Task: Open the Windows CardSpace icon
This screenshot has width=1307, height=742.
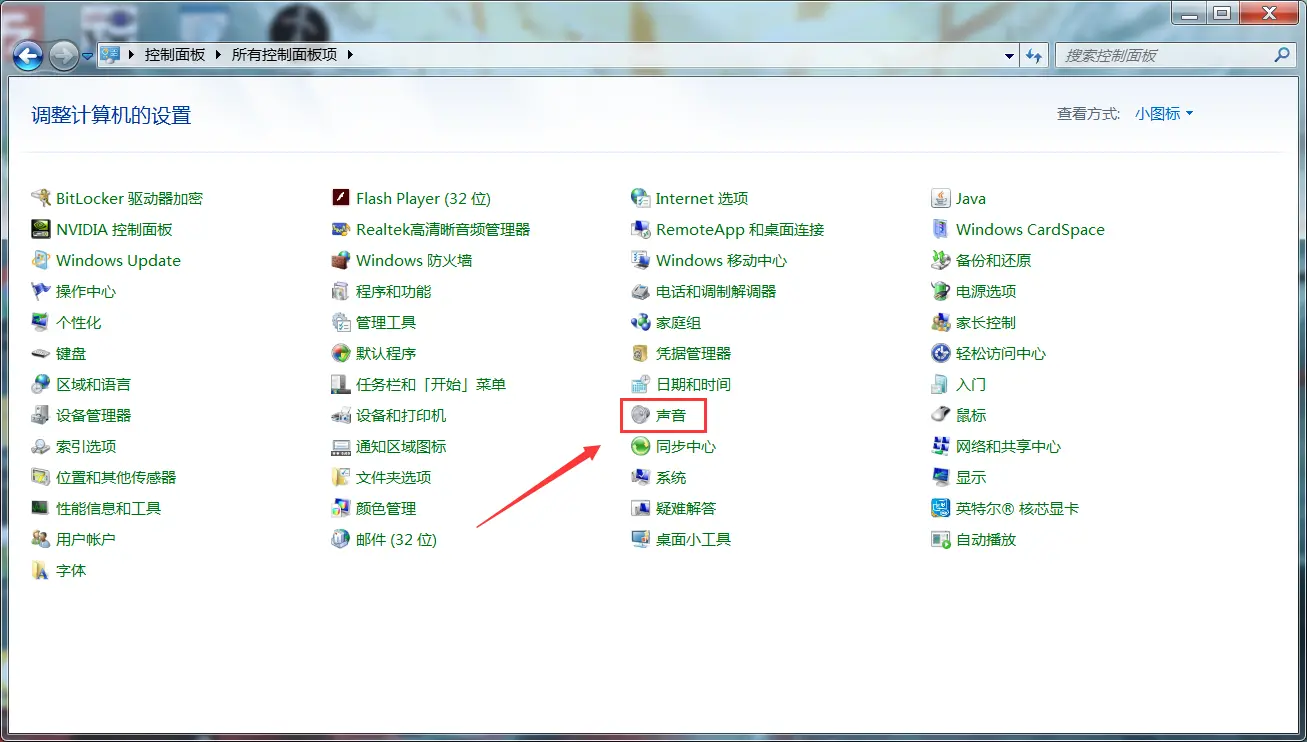Action: tap(940, 229)
